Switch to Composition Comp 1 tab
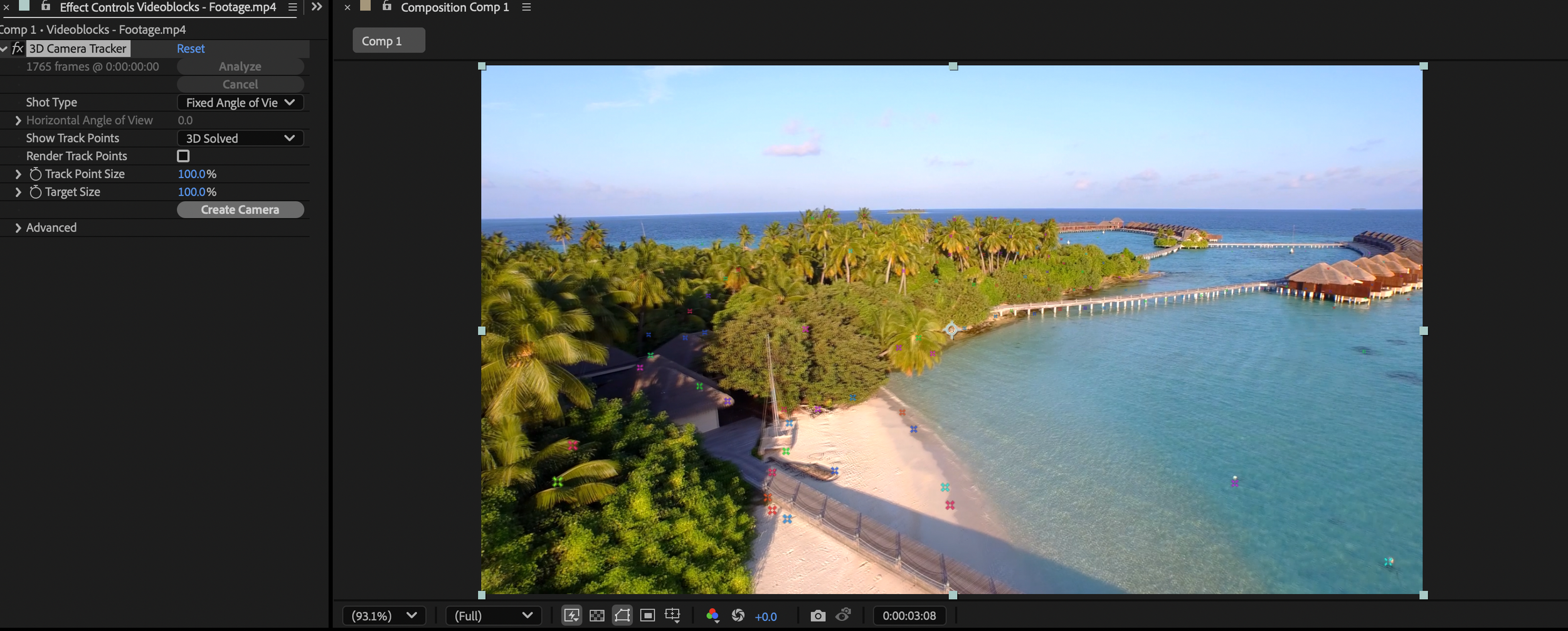 [x=455, y=8]
